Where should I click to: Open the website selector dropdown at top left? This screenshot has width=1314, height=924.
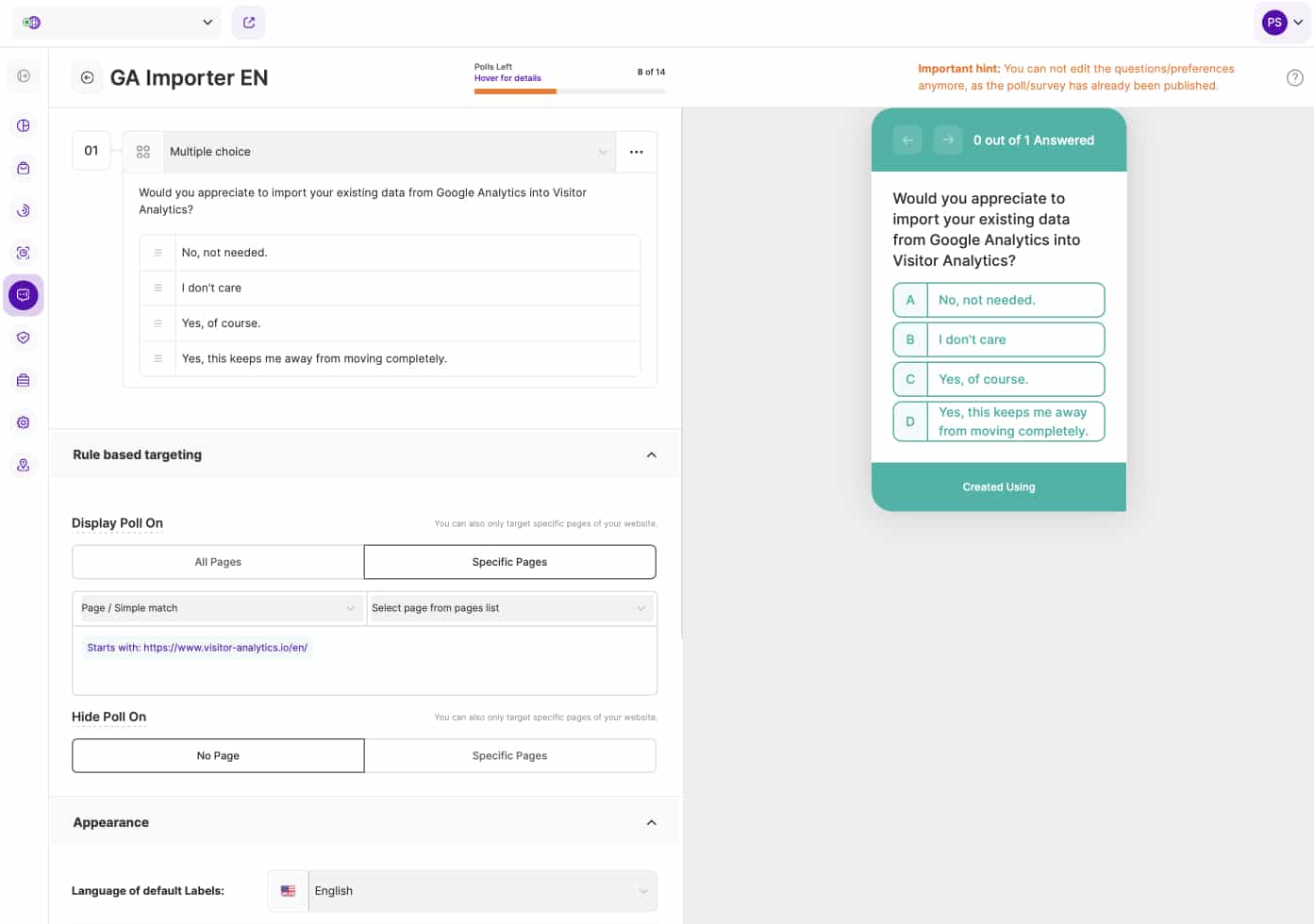point(117,23)
